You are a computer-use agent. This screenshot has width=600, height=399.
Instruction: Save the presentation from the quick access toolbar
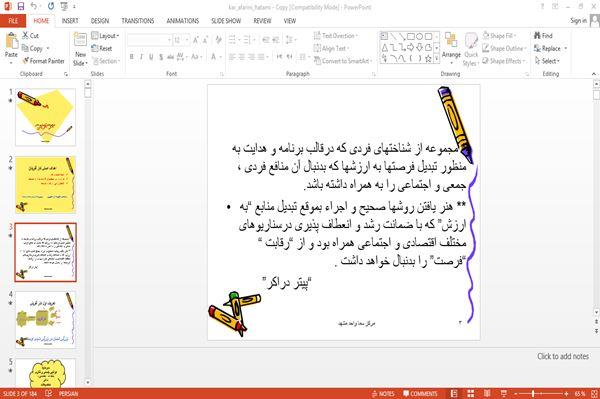[21, 6]
